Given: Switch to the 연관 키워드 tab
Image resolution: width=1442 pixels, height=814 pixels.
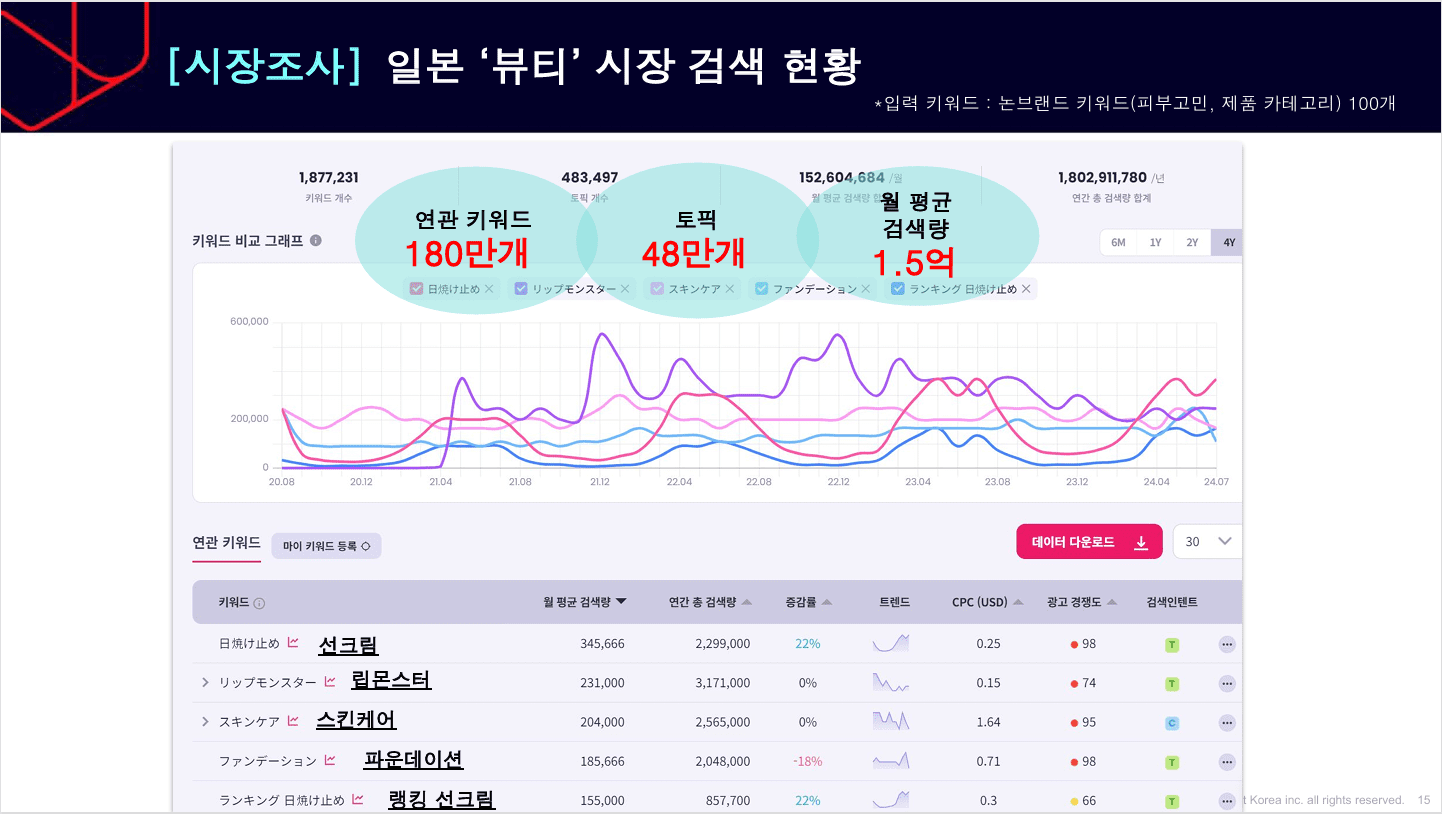Looking at the screenshot, I should (x=226, y=543).
